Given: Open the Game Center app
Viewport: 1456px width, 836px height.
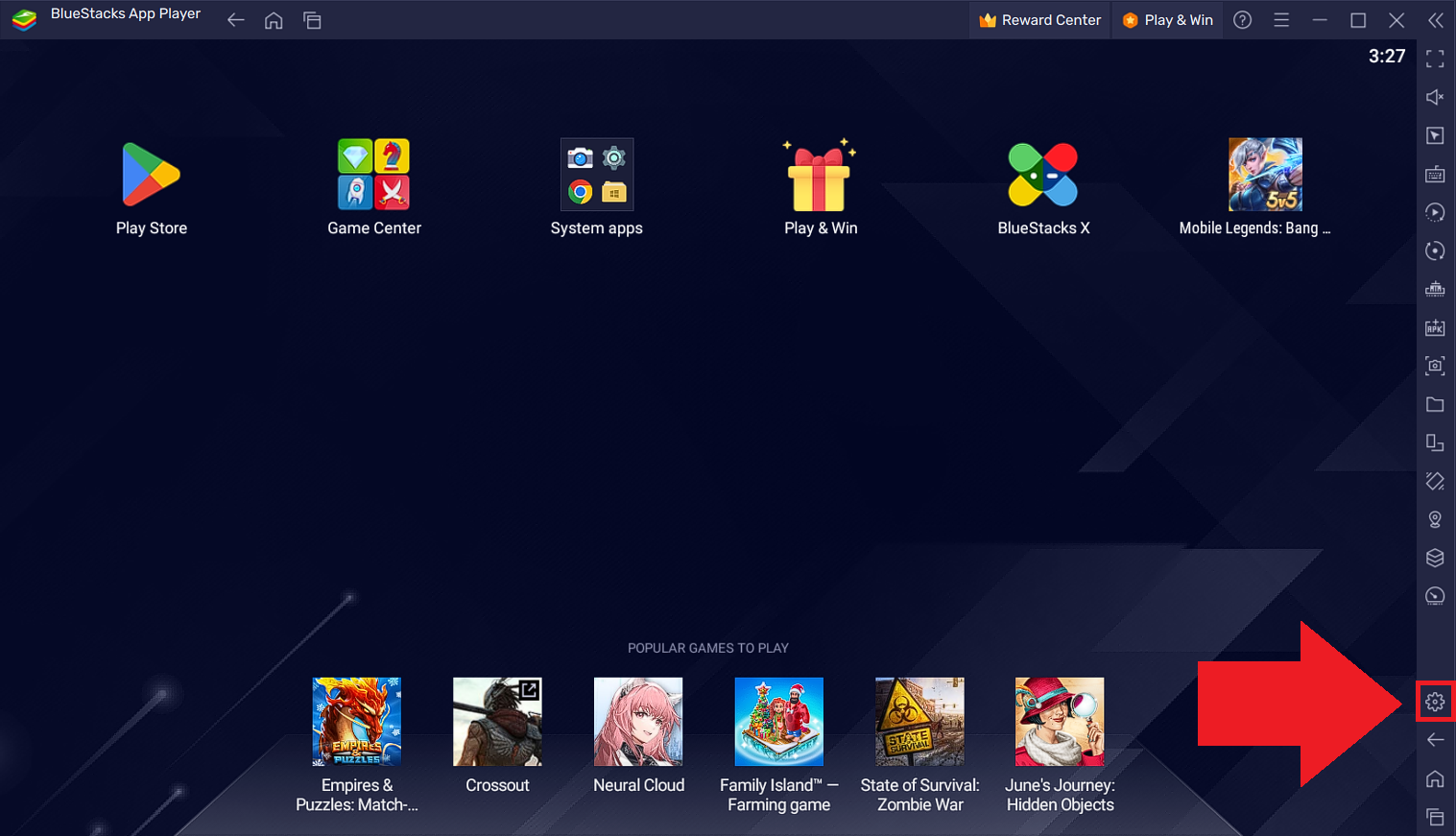Looking at the screenshot, I should click(x=374, y=174).
